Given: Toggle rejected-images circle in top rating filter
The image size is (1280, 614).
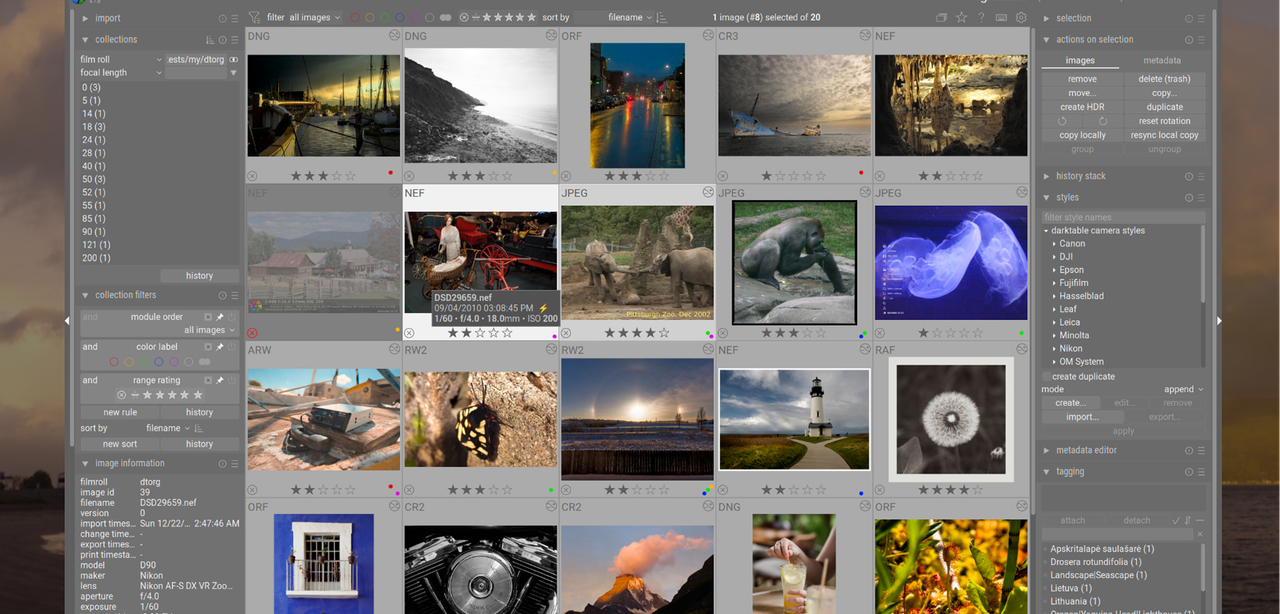Looking at the screenshot, I should coord(464,17).
